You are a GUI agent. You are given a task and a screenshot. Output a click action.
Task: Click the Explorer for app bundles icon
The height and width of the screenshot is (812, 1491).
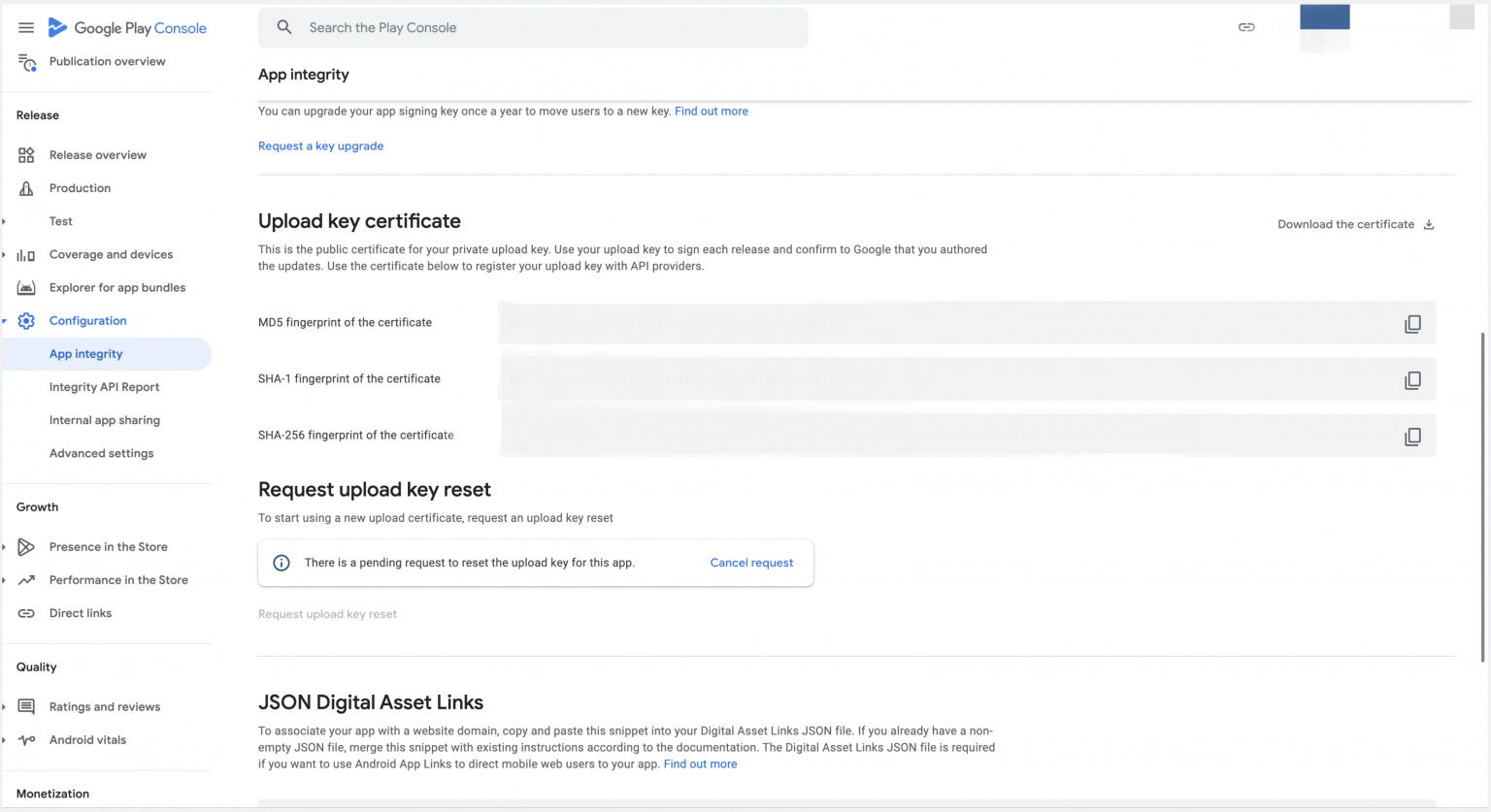point(26,288)
